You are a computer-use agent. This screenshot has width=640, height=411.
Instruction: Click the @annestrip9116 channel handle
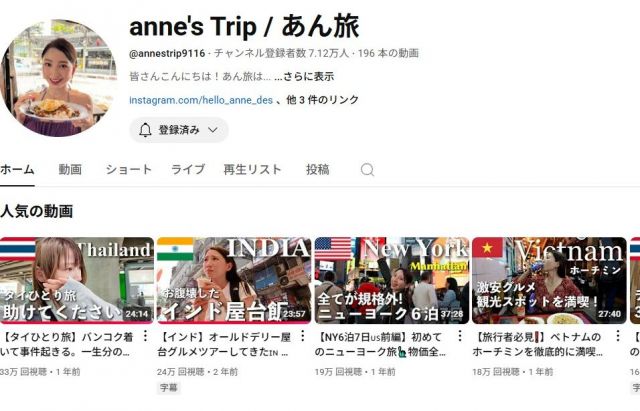[x=167, y=53]
